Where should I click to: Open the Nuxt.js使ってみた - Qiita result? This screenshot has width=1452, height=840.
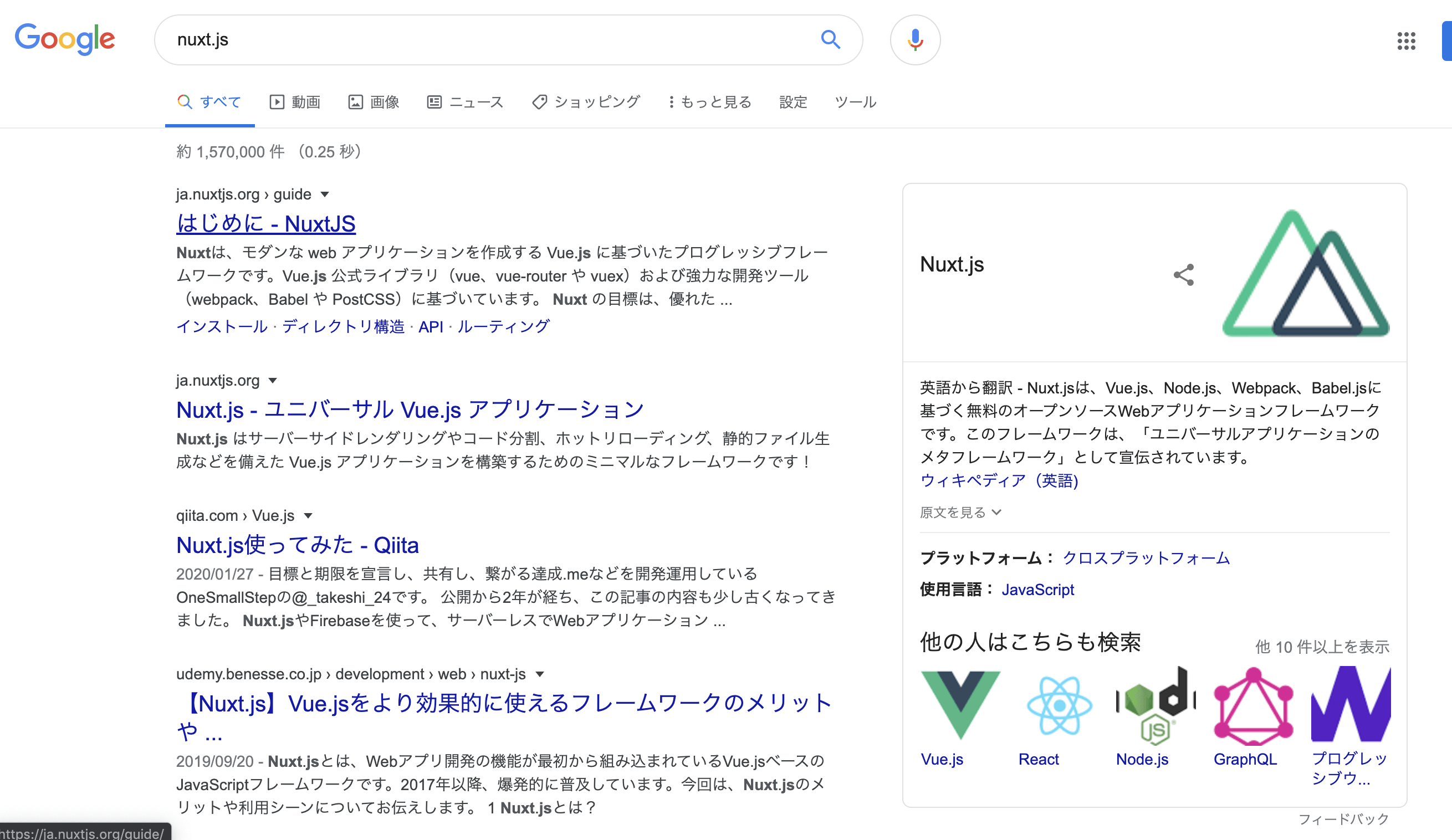(x=297, y=545)
